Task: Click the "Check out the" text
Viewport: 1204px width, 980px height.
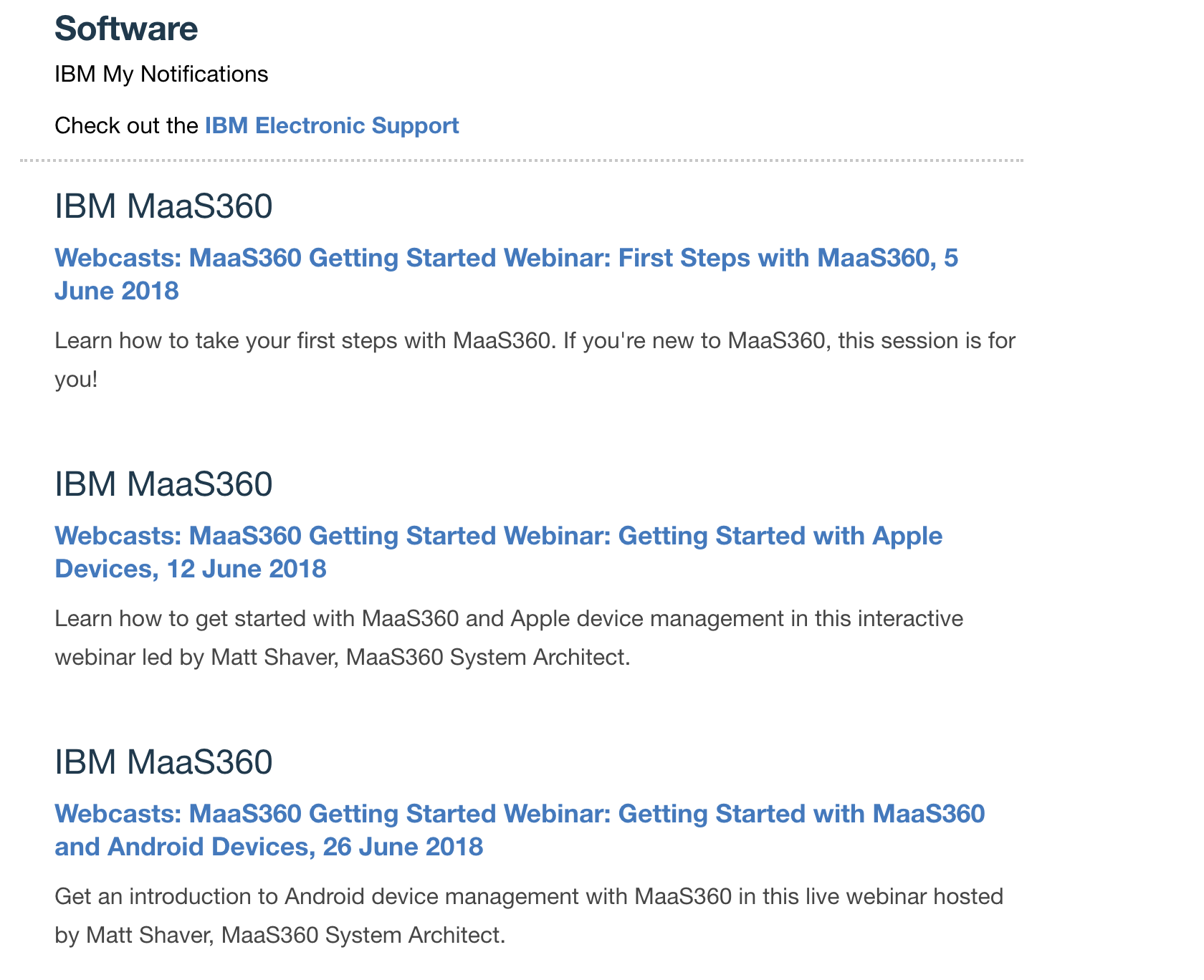Action: (x=126, y=125)
